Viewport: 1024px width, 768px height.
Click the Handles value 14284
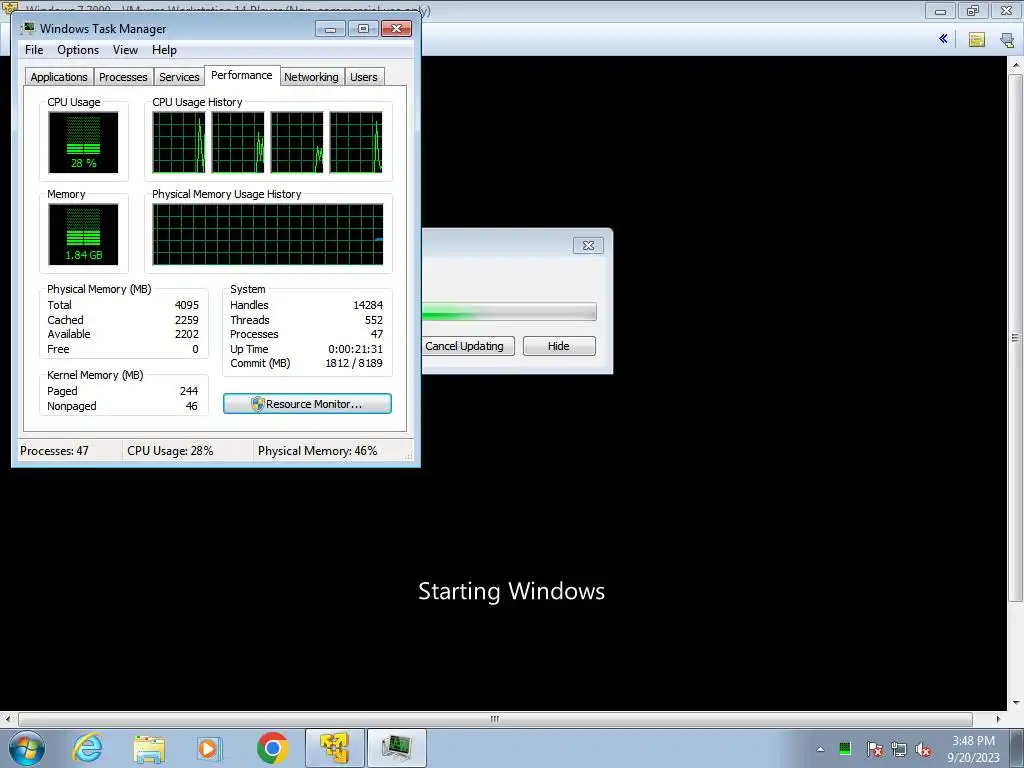368,305
